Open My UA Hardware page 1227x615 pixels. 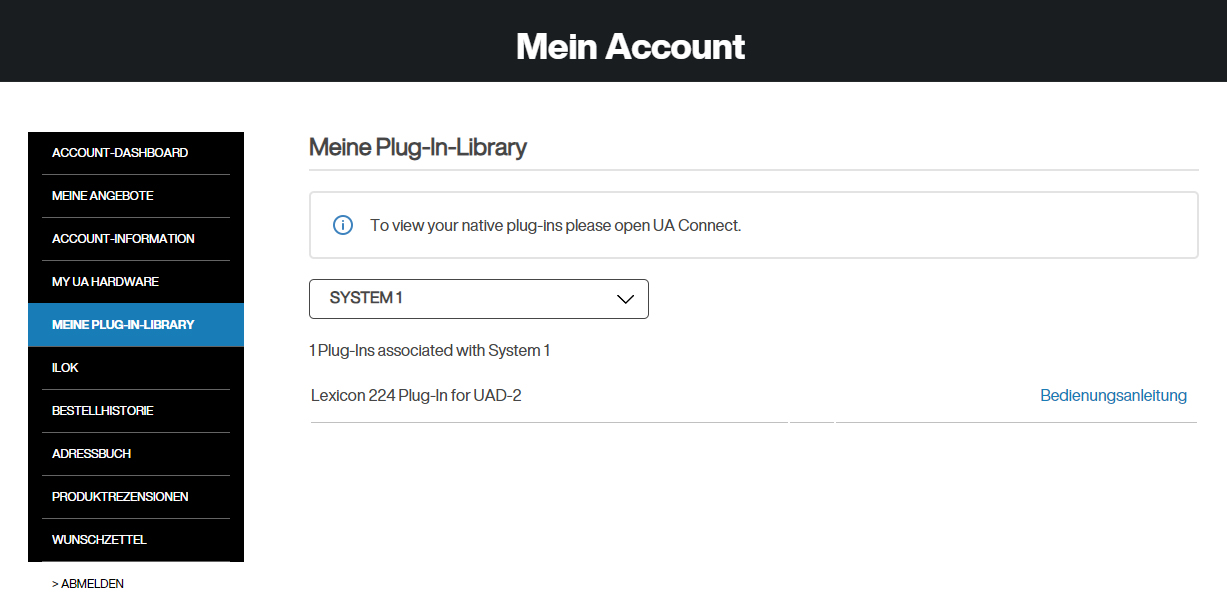(x=105, y=282)
